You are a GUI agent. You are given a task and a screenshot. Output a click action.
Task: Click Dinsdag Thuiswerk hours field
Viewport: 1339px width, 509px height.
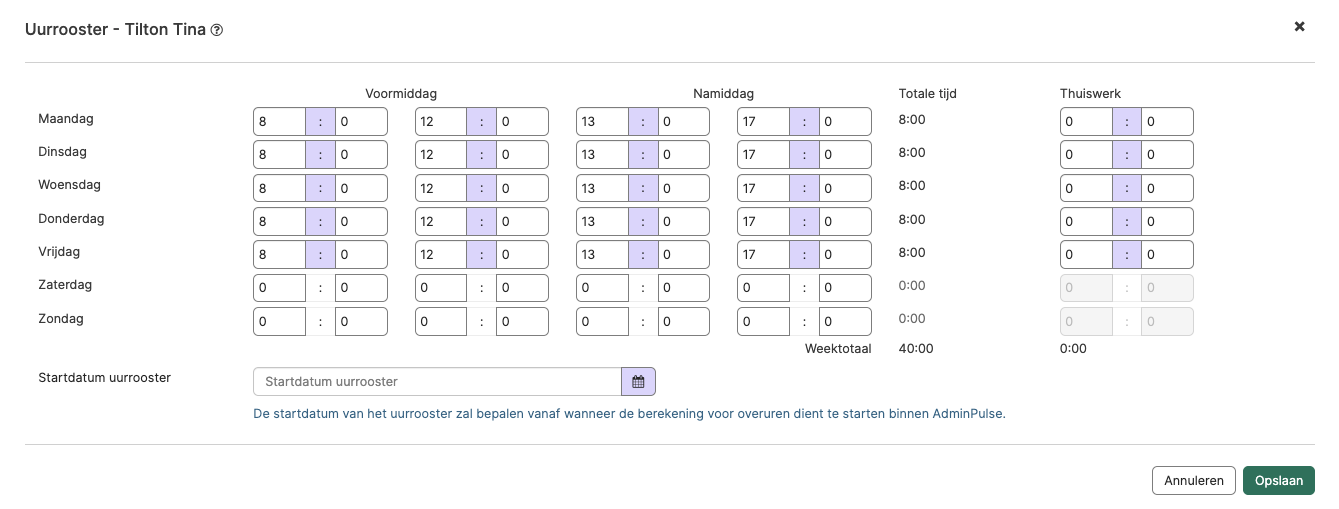[x=1087, y=155]
